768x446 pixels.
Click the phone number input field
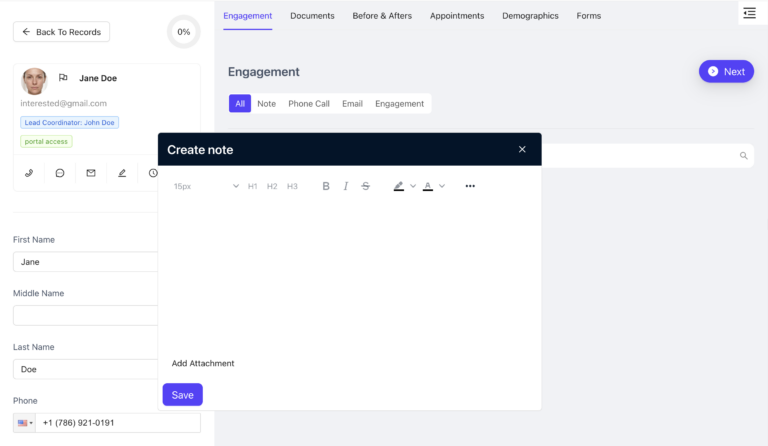[118, 423]
